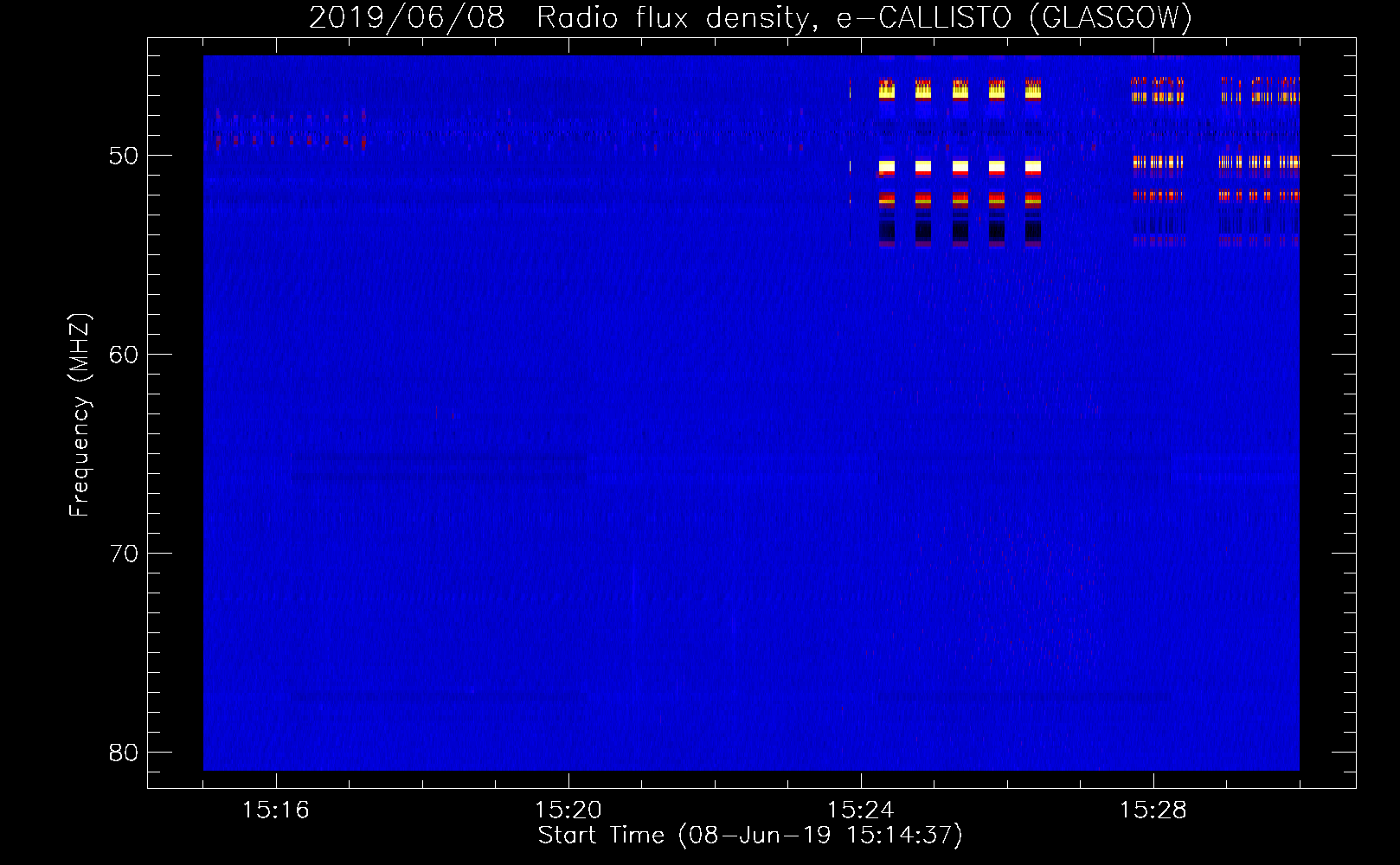Click the 80 frequency tick label
The width and height of the screenshot is (1400, 865).
pos(124,753)
